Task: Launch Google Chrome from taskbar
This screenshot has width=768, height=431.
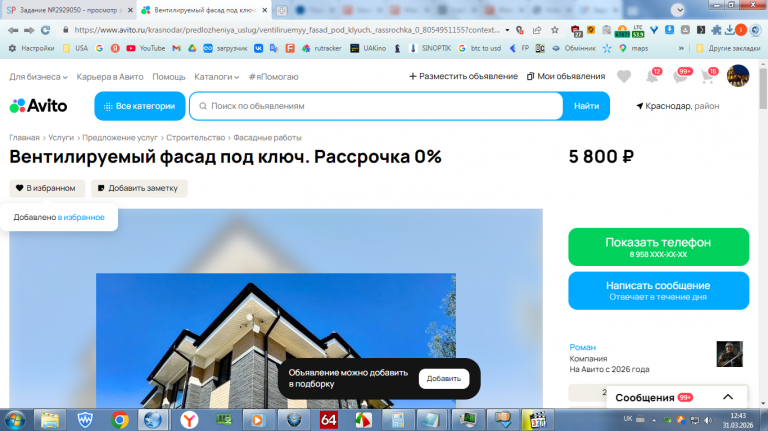Action: coord(120,420)
